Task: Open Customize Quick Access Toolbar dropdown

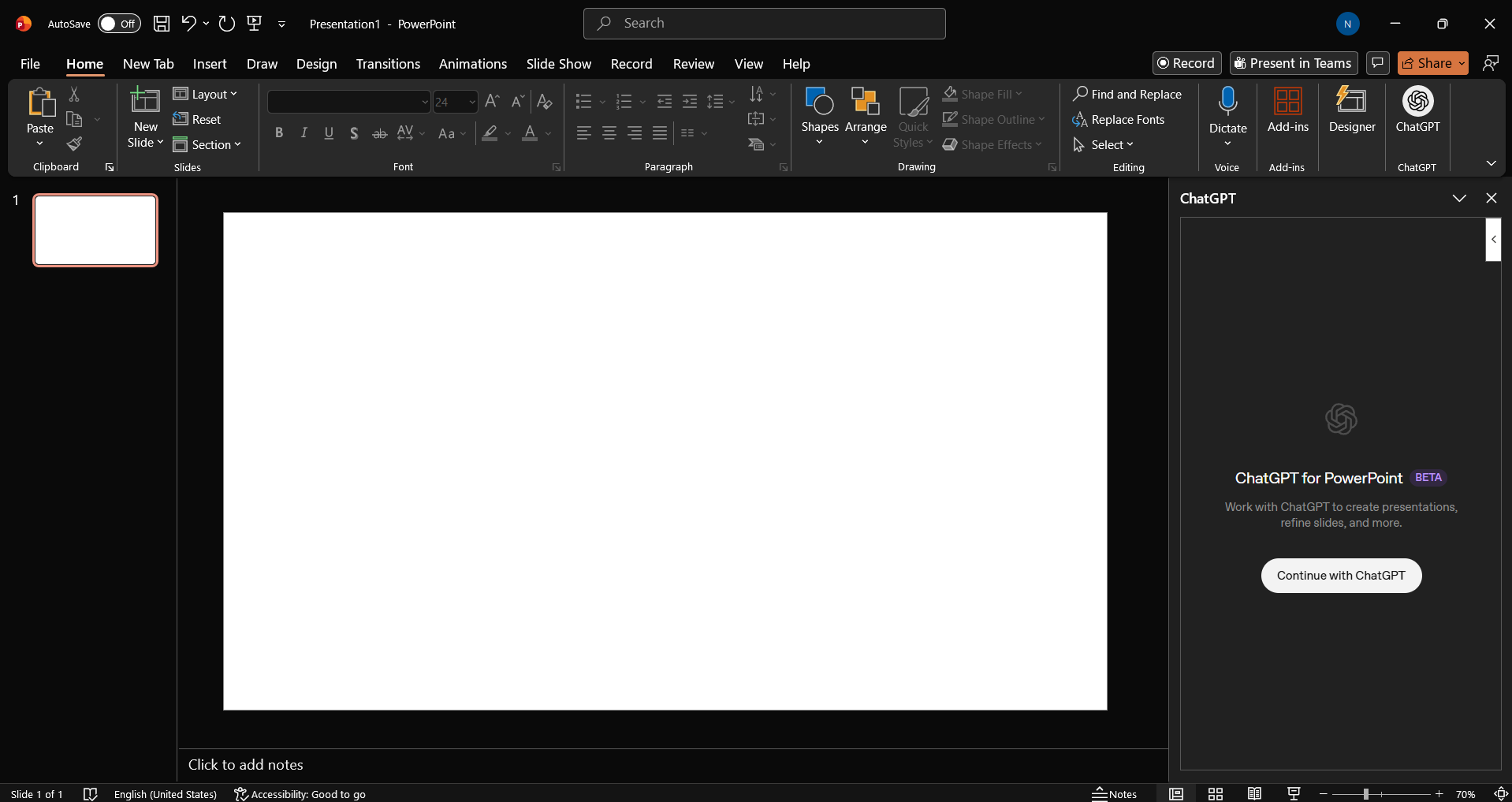Action: pyautogui.click(x=281, y=24)
